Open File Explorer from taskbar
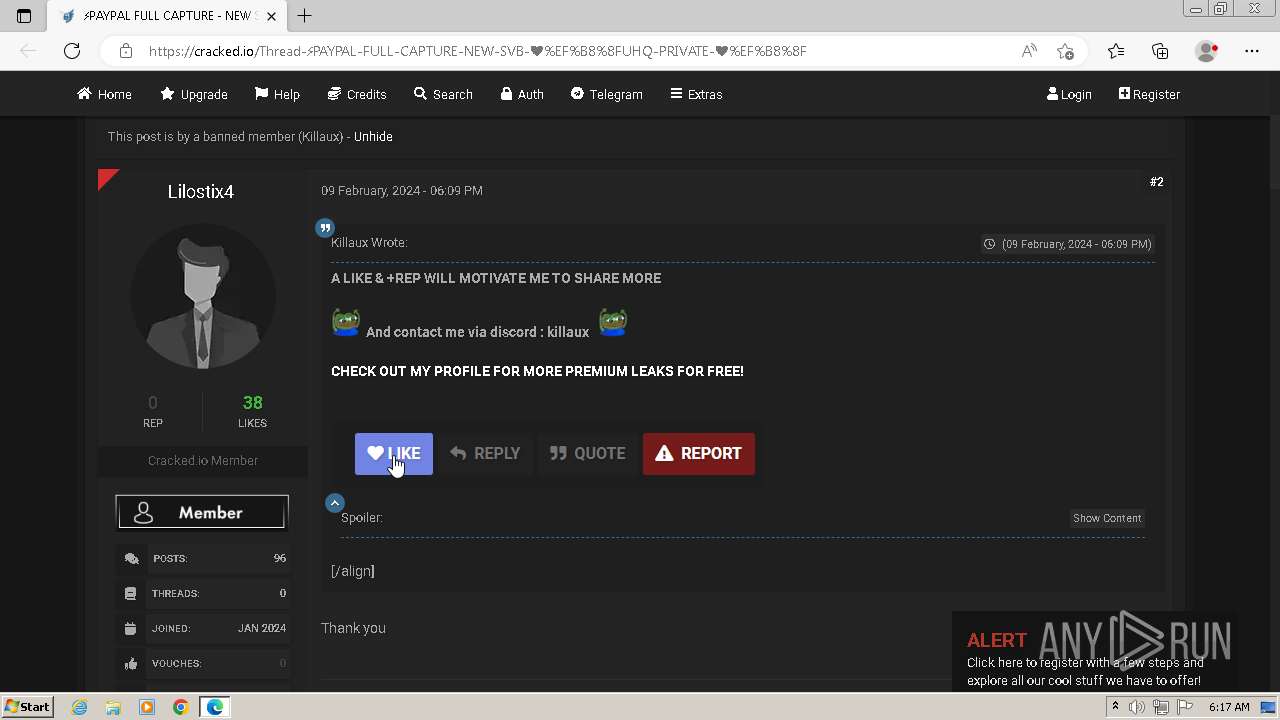1280x720 pixels. click(113, 707)
